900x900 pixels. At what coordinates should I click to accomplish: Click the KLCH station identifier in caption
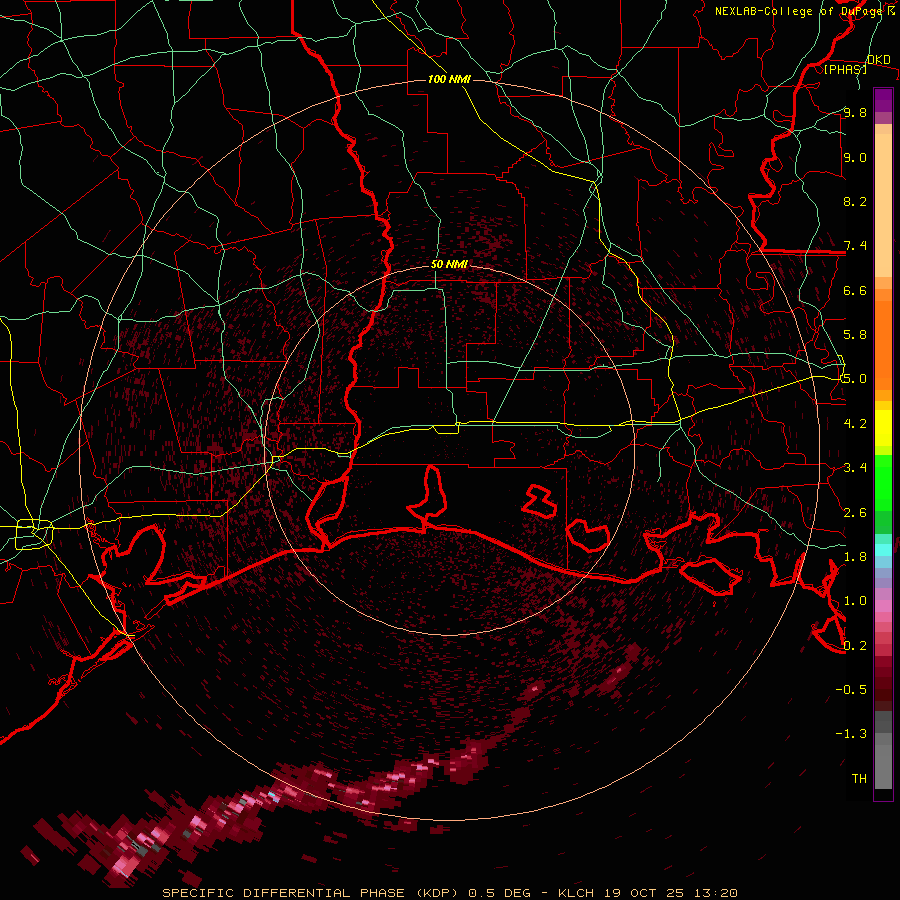tap(577, 893)
